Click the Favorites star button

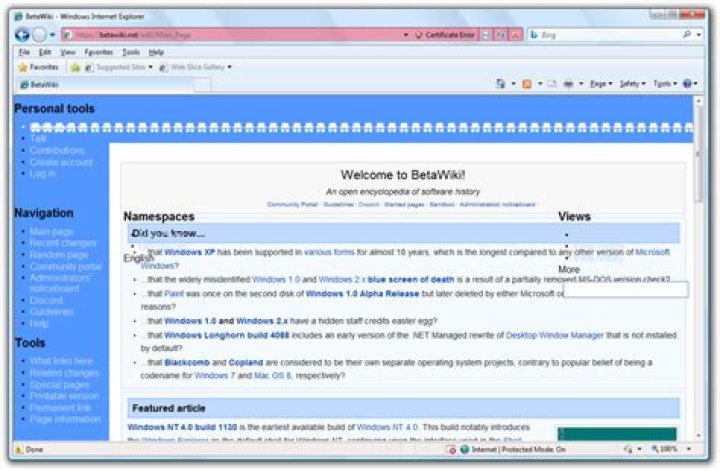pos(39,67)
